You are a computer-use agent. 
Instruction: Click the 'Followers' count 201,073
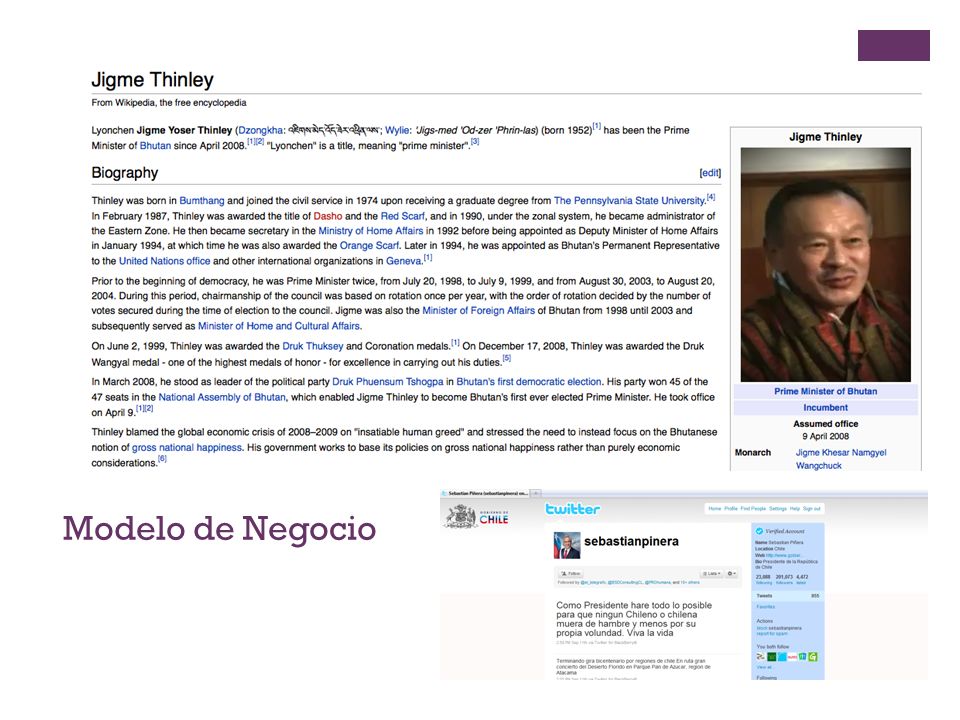point(784,580)
